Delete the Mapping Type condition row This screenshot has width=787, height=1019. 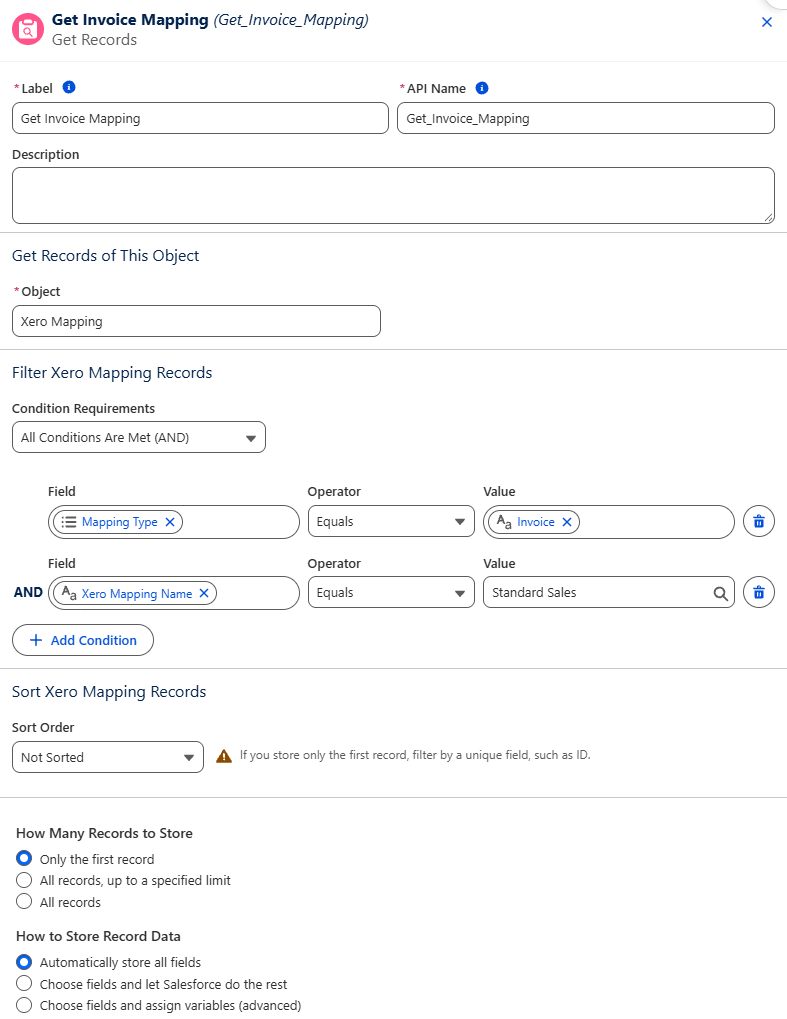[x=759, y=521]
